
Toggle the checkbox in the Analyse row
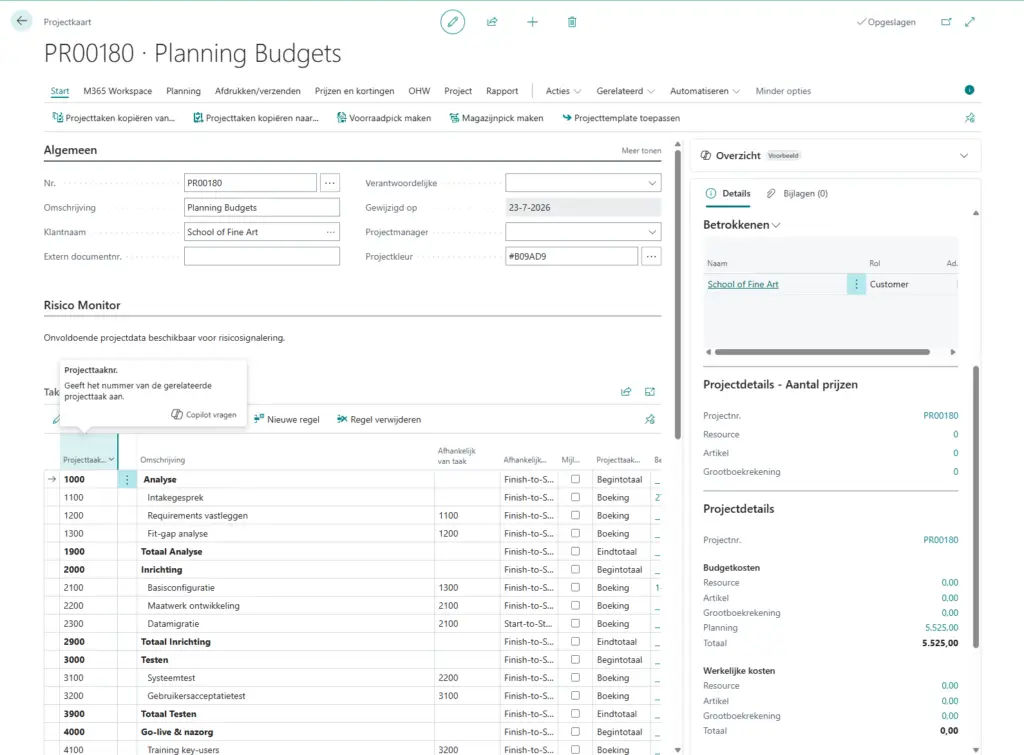pos(575,479)
